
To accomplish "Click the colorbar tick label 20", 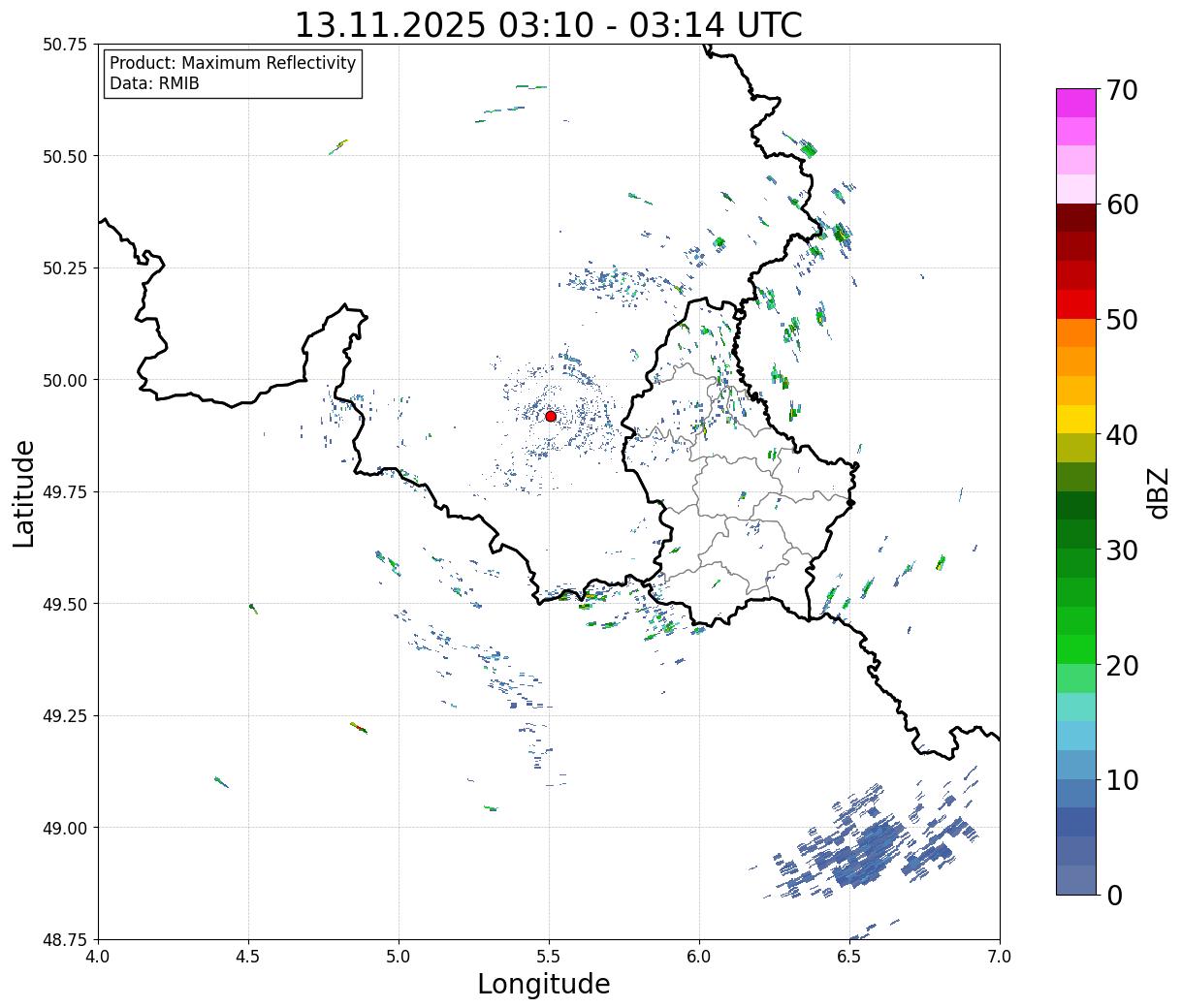I will tap(1122, 666).
